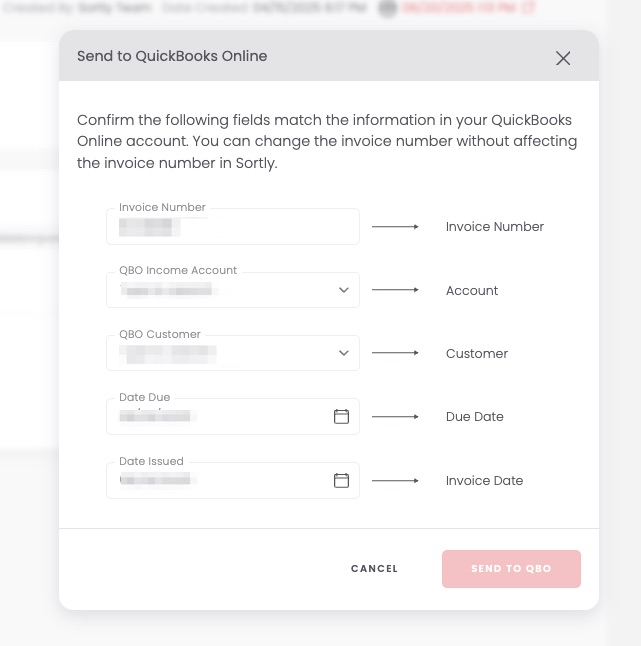Image resolution: width=641 pixels, height=646 pixels.
Task: Open the Date Issued calendar picker icon
Action: (x=341, y=481)
